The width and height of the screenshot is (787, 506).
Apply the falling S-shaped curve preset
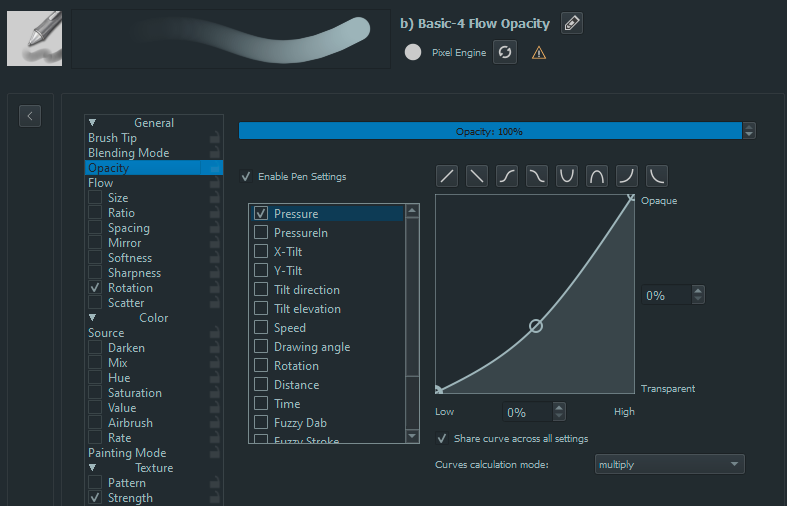tap(537, 176)
